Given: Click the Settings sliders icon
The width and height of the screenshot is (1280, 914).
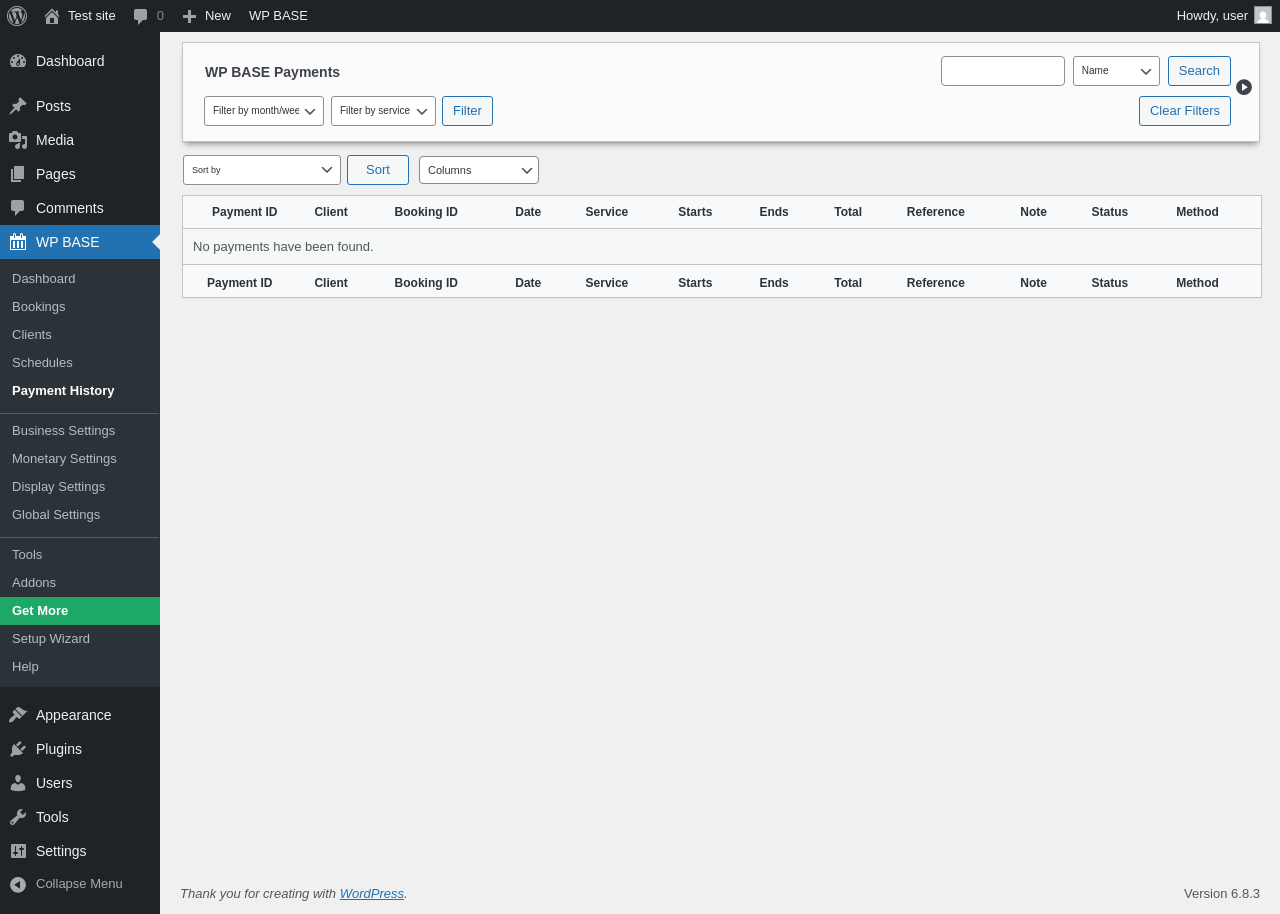Looking at the screenshot, I should coord(18,851).
